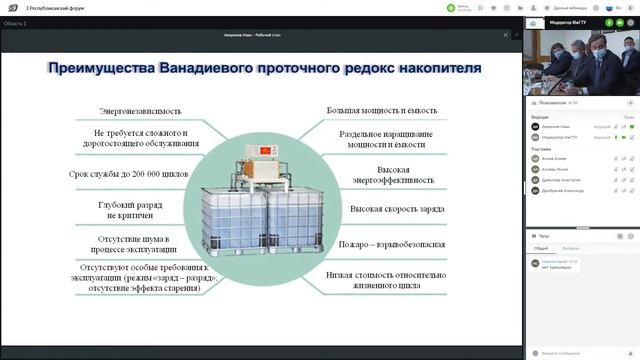This screenshot has width=640, height=360.
Task: Click the 3 Республиканский форум webinar title
Action: (55, 8)
